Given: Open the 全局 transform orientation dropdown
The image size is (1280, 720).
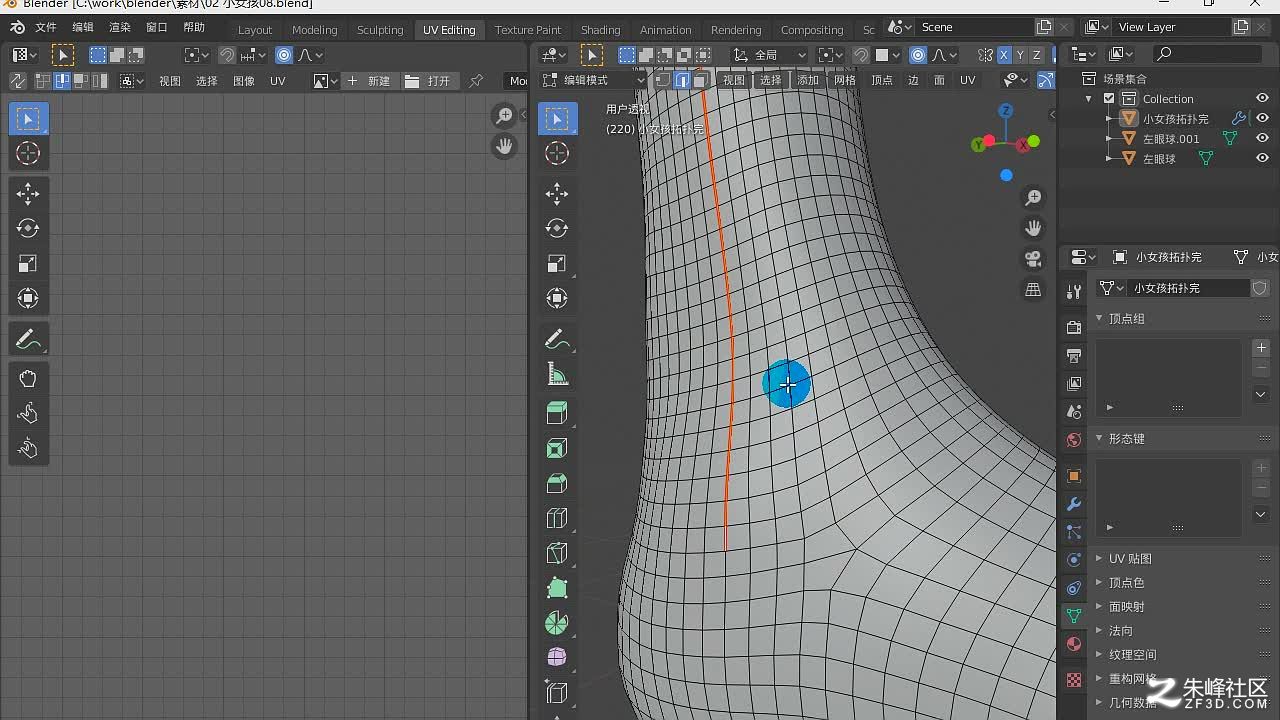Looking at the screenshot, I should click(769, 55).
